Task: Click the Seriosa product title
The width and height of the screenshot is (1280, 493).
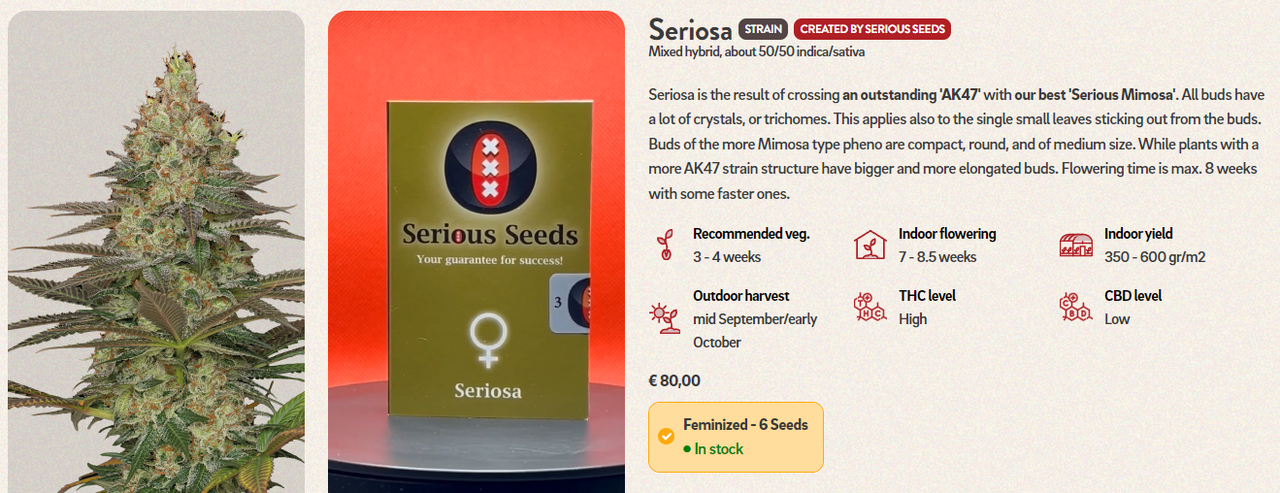Action: (689, 28)
